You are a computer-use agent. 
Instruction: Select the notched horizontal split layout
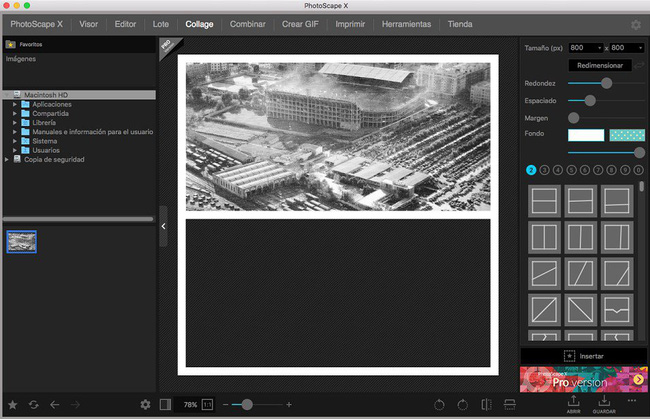pyautogui.click(x=617, y=310)
